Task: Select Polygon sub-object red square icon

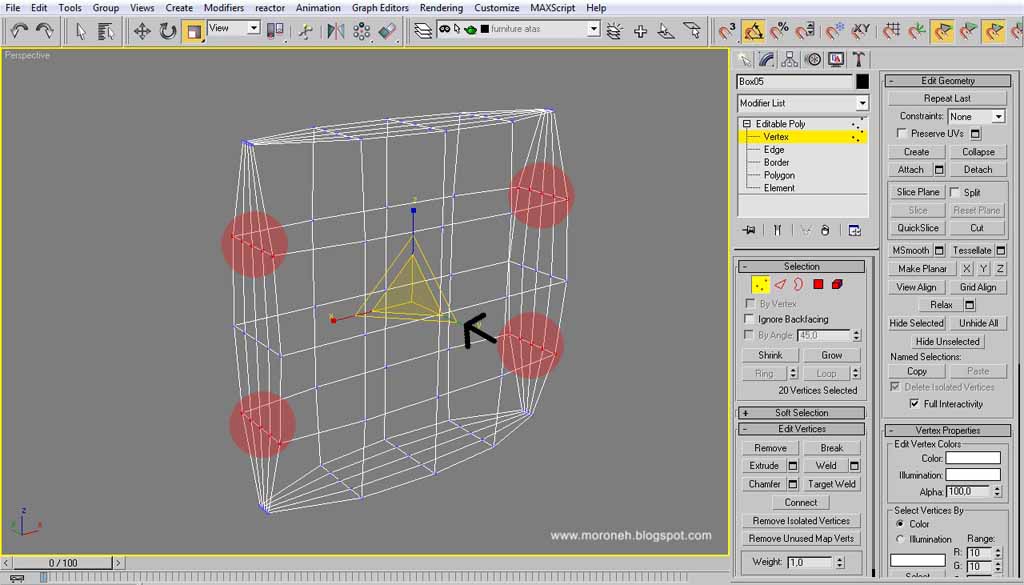Action: tap(818, 285)
